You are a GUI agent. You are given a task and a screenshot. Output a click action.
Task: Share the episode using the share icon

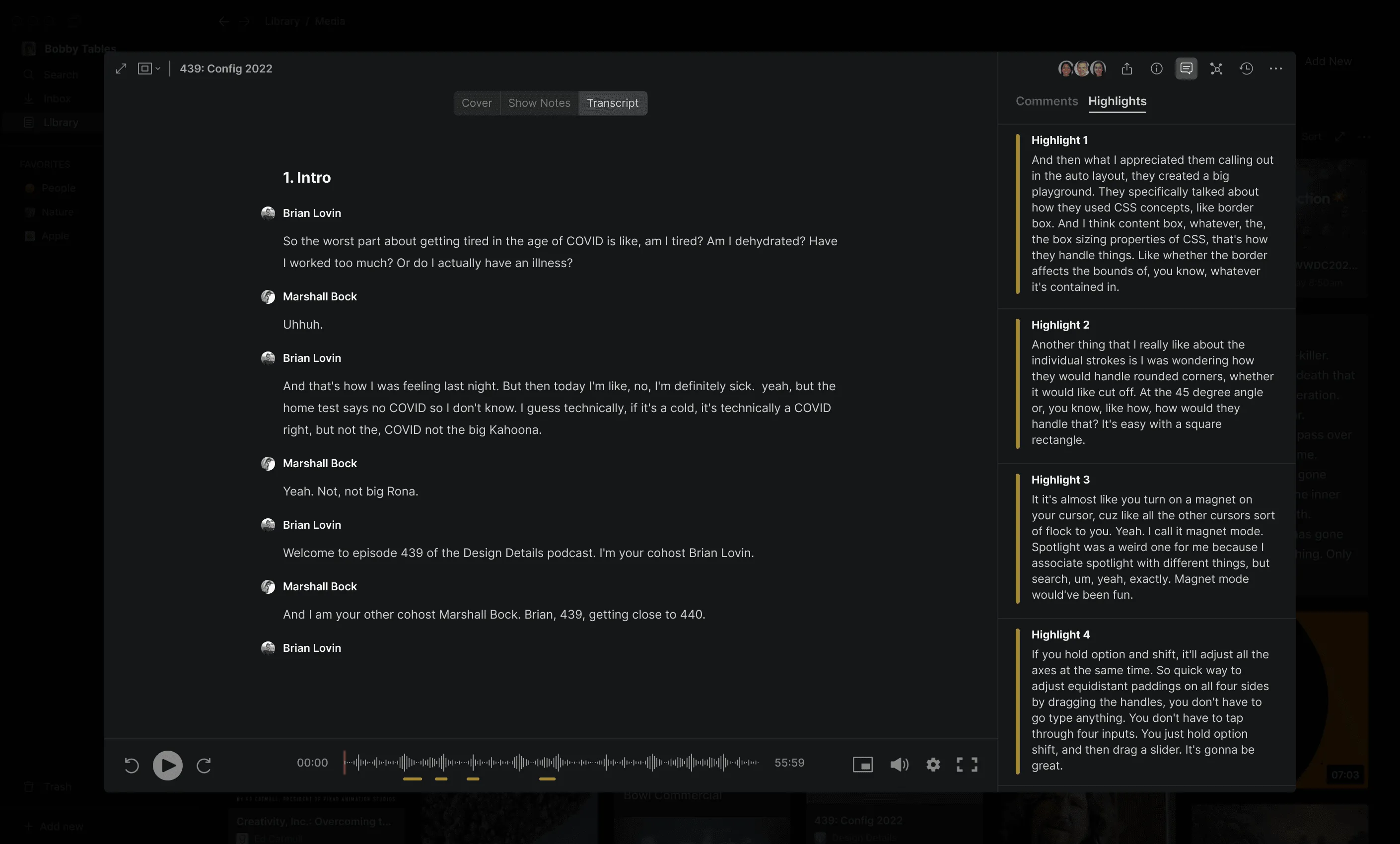coord(1127,69)
